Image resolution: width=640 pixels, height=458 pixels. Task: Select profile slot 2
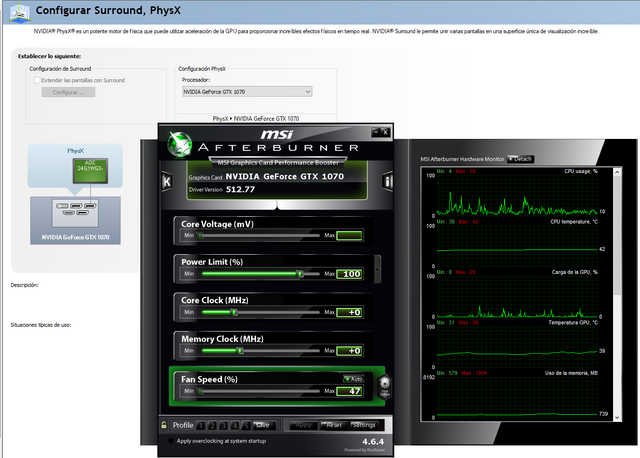pyautogui.click(x=212, y=425)
